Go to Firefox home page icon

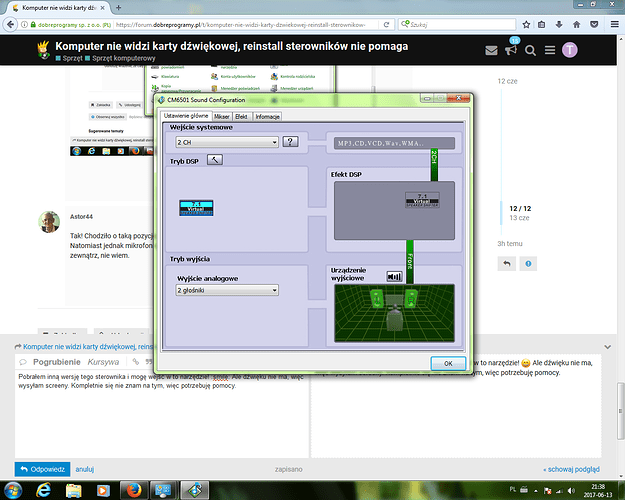coord(576,25)
